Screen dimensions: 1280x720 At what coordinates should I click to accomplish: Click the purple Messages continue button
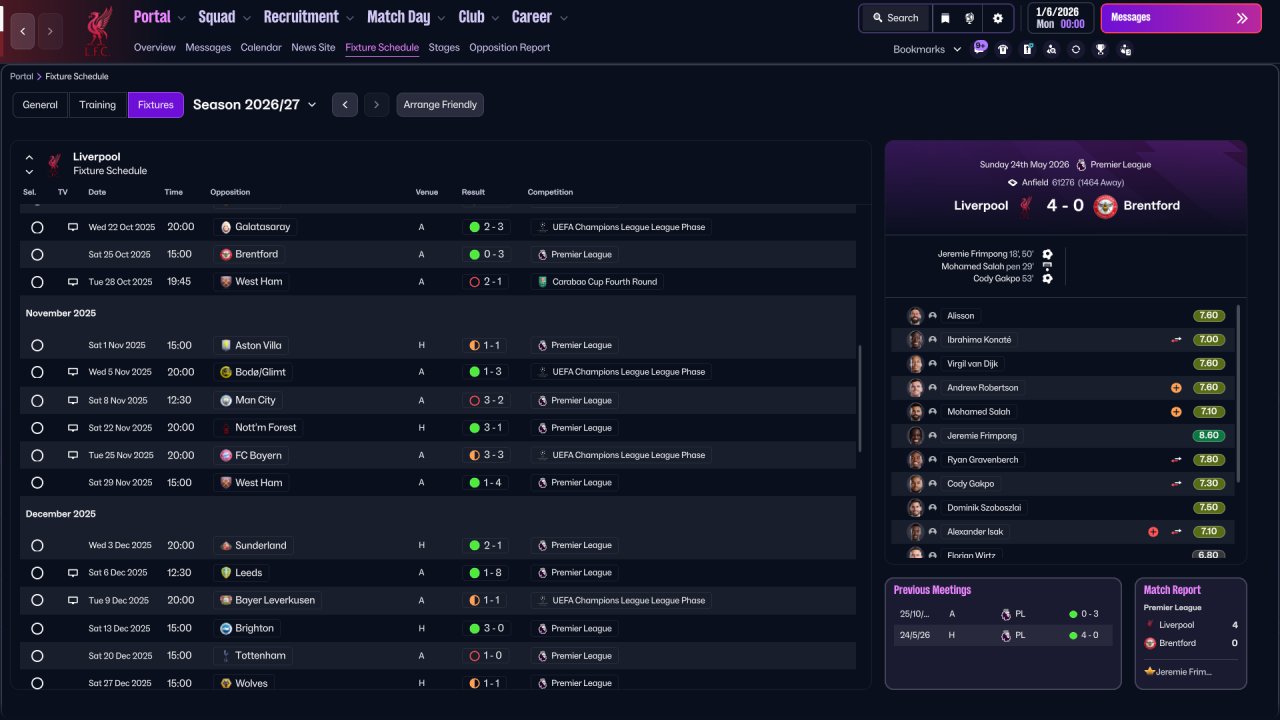(1181, 18)
